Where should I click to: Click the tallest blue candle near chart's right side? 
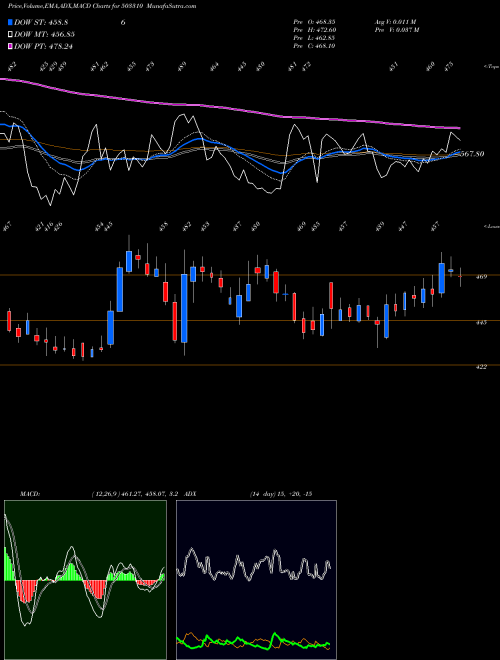point(441,278)
